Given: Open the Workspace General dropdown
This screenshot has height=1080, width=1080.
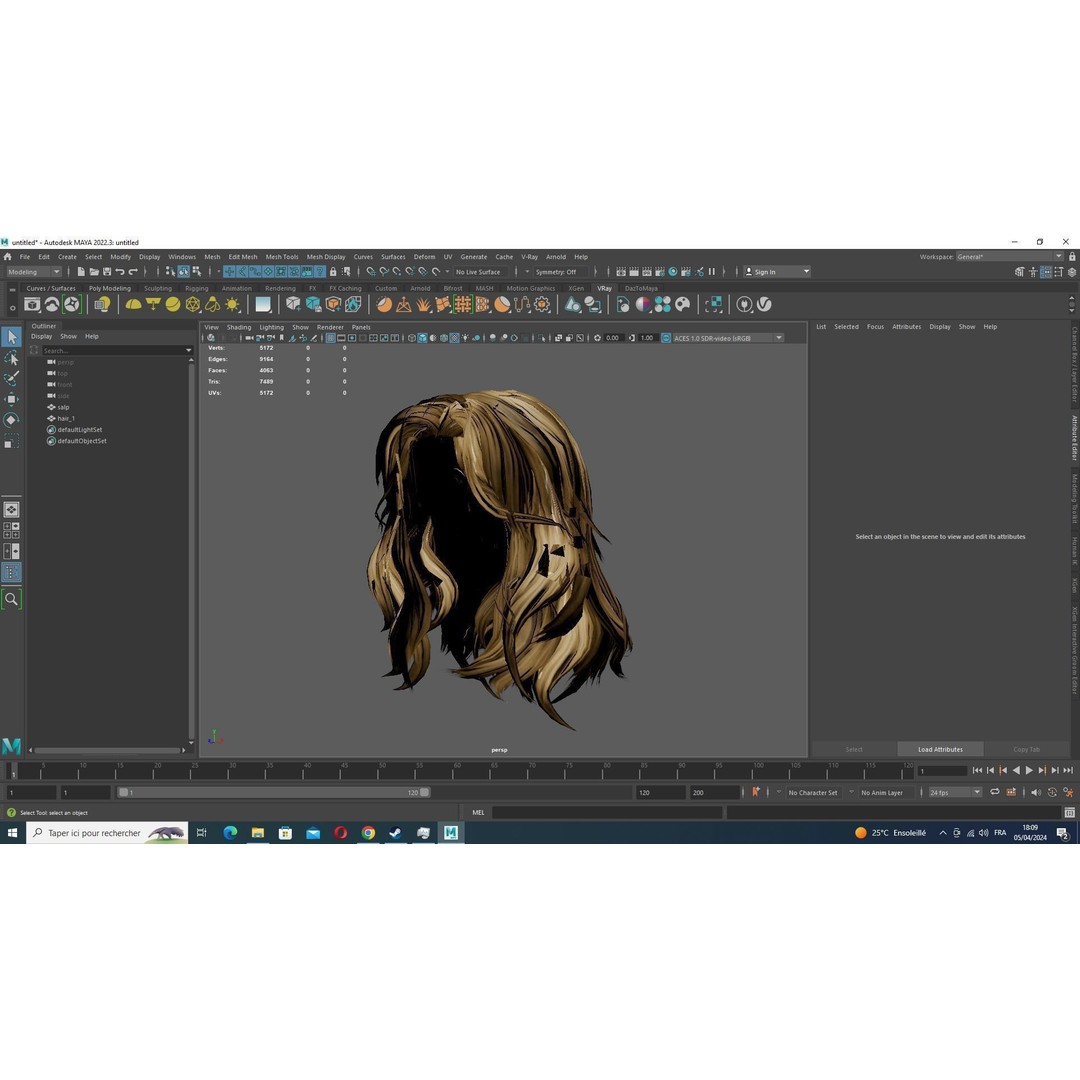Looking at the screenshot, I should pos(1010,257).
